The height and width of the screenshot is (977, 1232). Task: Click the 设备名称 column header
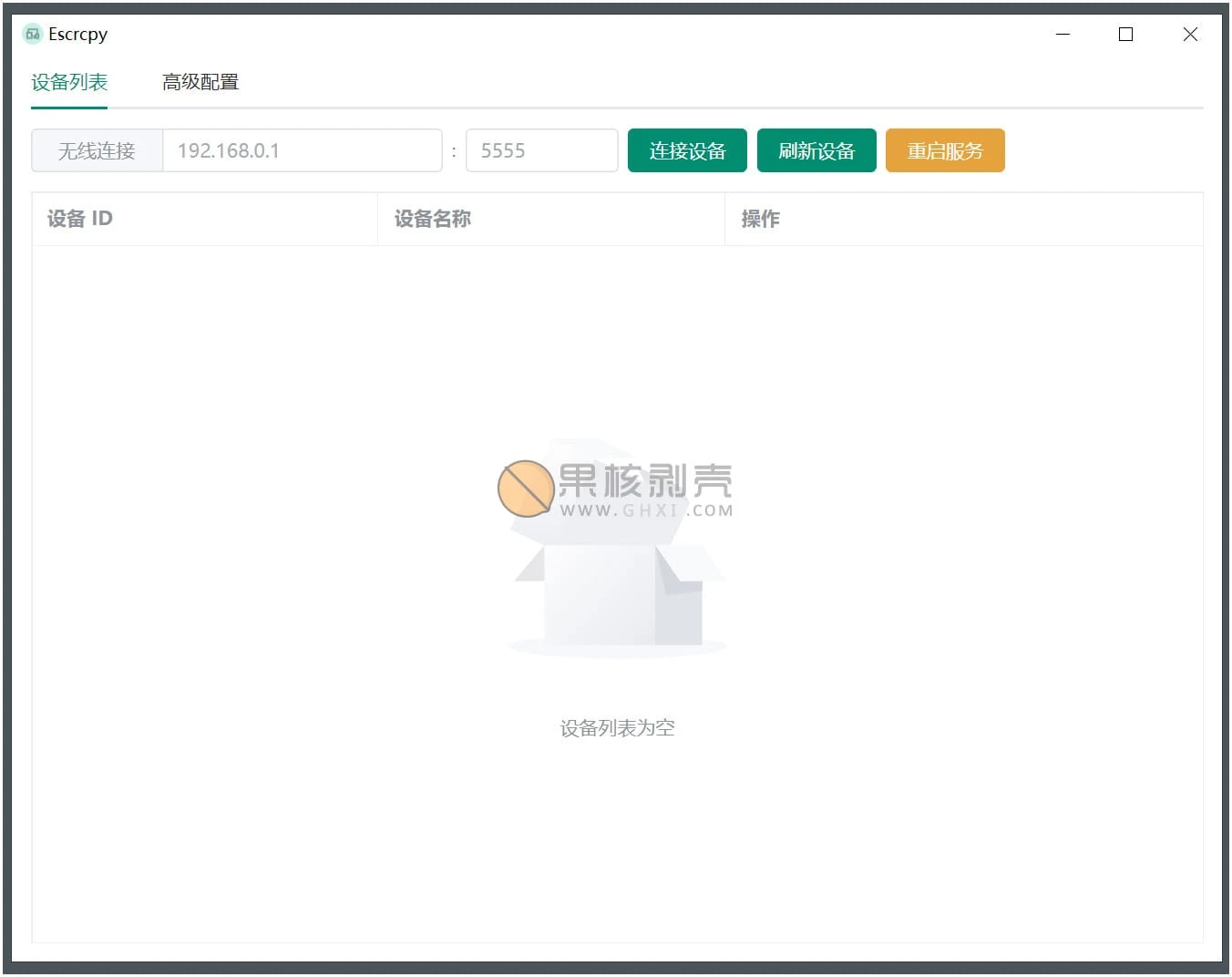pyautogui.click(x=431, y=219)
